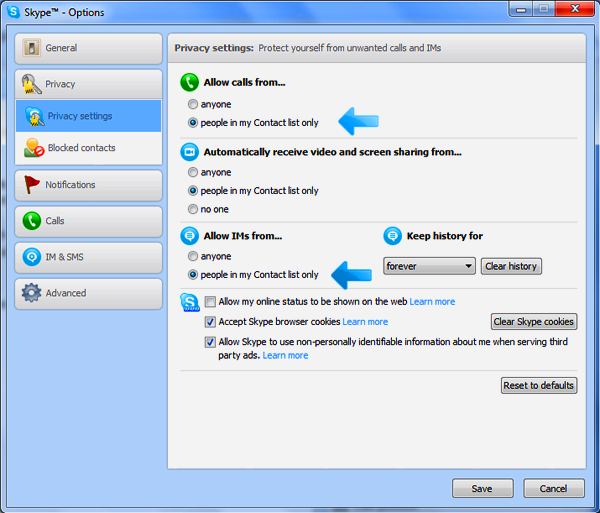This screenshot has height=513, width=600.
Task: Minimize the Skype Options window
Action: click(521, 9)
